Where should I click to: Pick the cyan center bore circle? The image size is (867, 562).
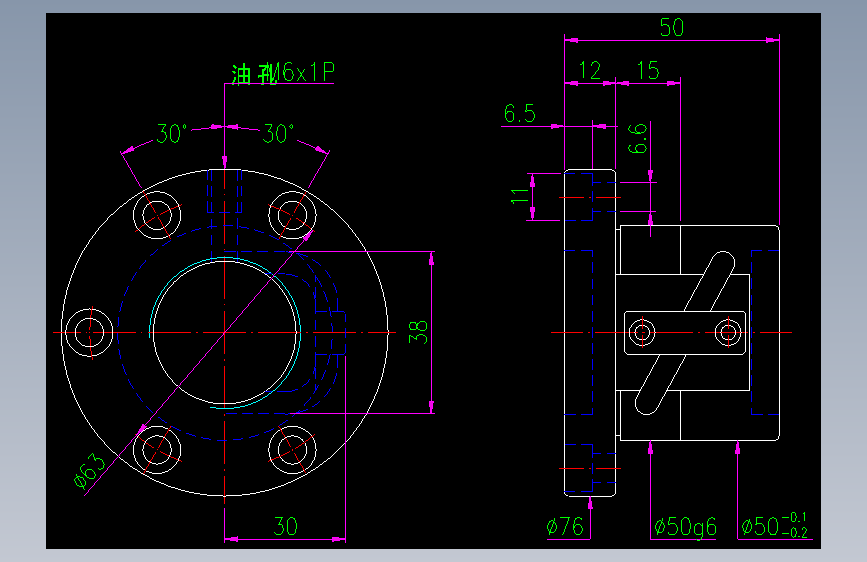tap(225, 332)
